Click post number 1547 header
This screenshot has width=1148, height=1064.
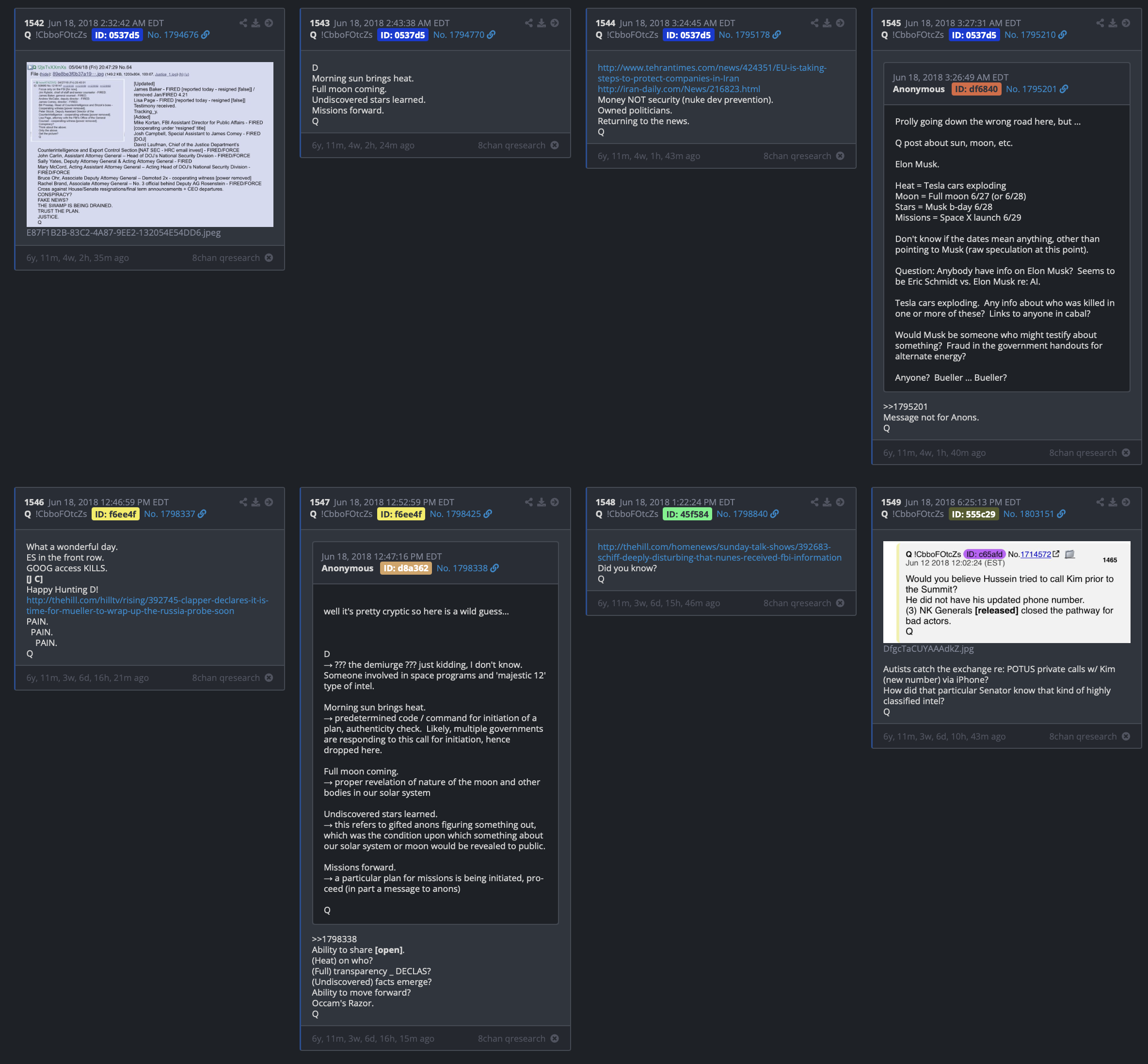(319, 502)
